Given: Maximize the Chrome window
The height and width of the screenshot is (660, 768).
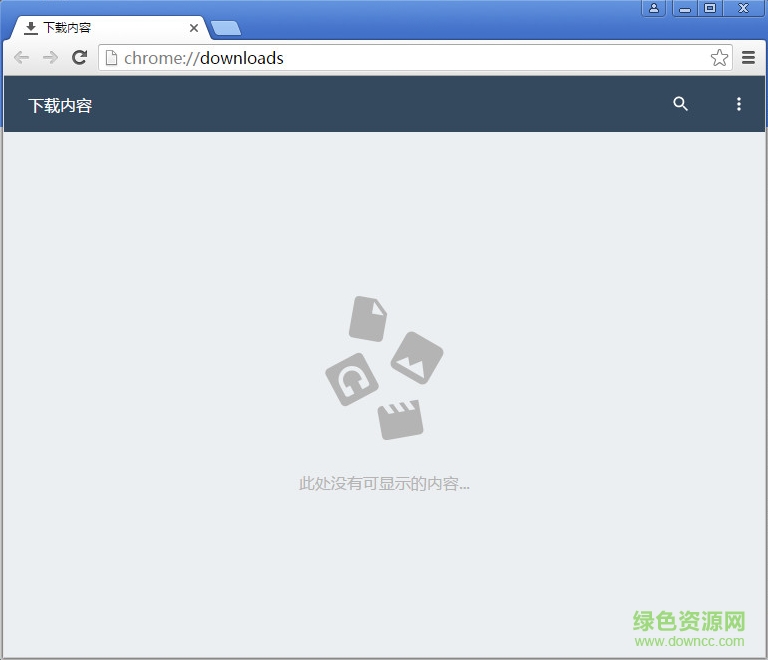Looking at the screenshot, I should tap(710, 8).
